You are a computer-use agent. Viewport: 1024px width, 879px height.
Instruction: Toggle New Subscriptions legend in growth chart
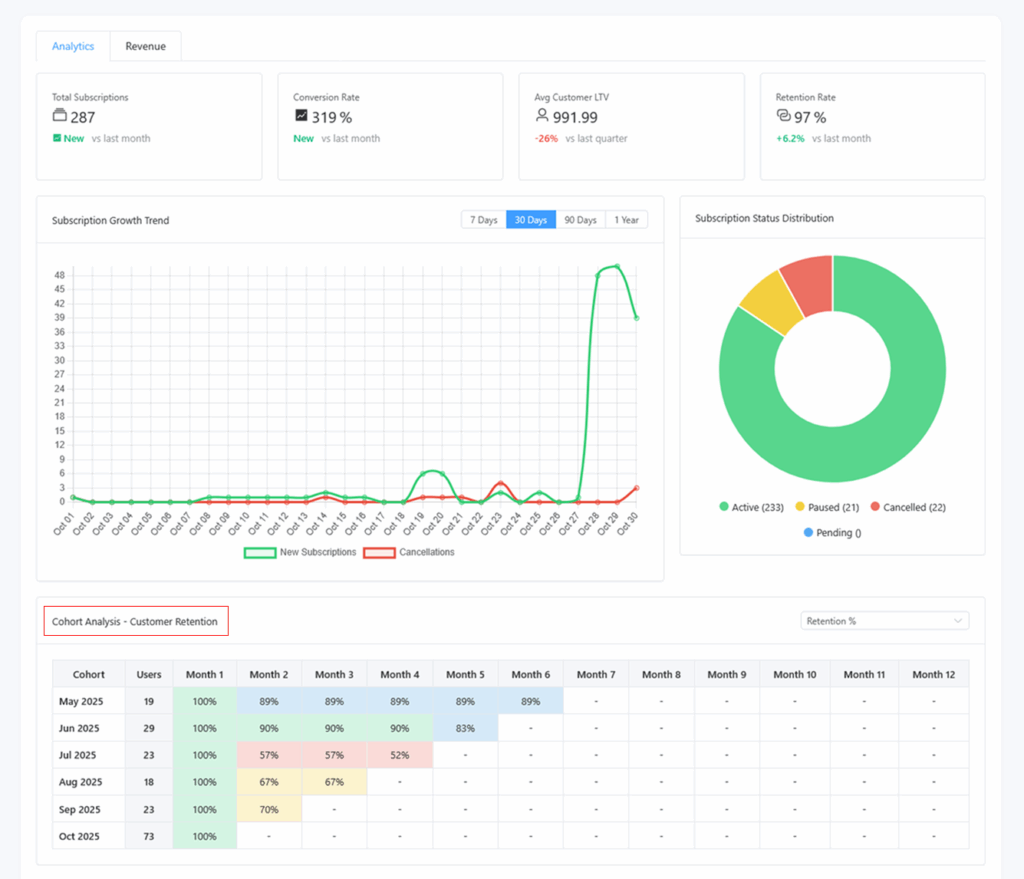301,552
